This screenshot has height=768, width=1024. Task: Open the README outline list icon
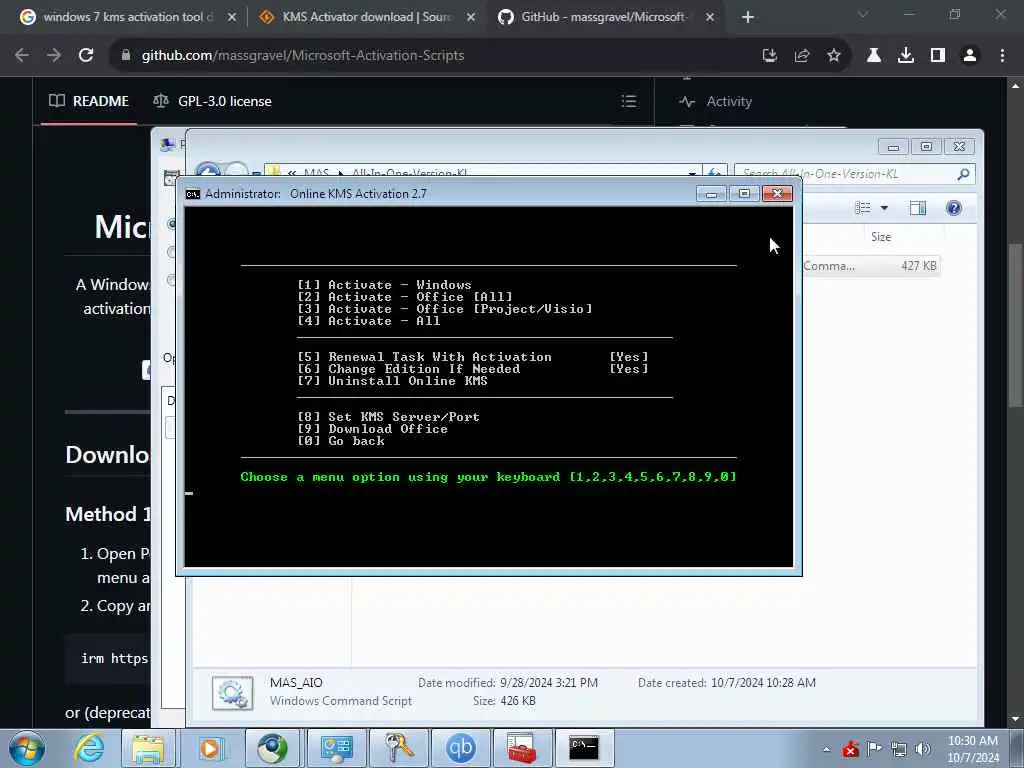coord(629,101)
